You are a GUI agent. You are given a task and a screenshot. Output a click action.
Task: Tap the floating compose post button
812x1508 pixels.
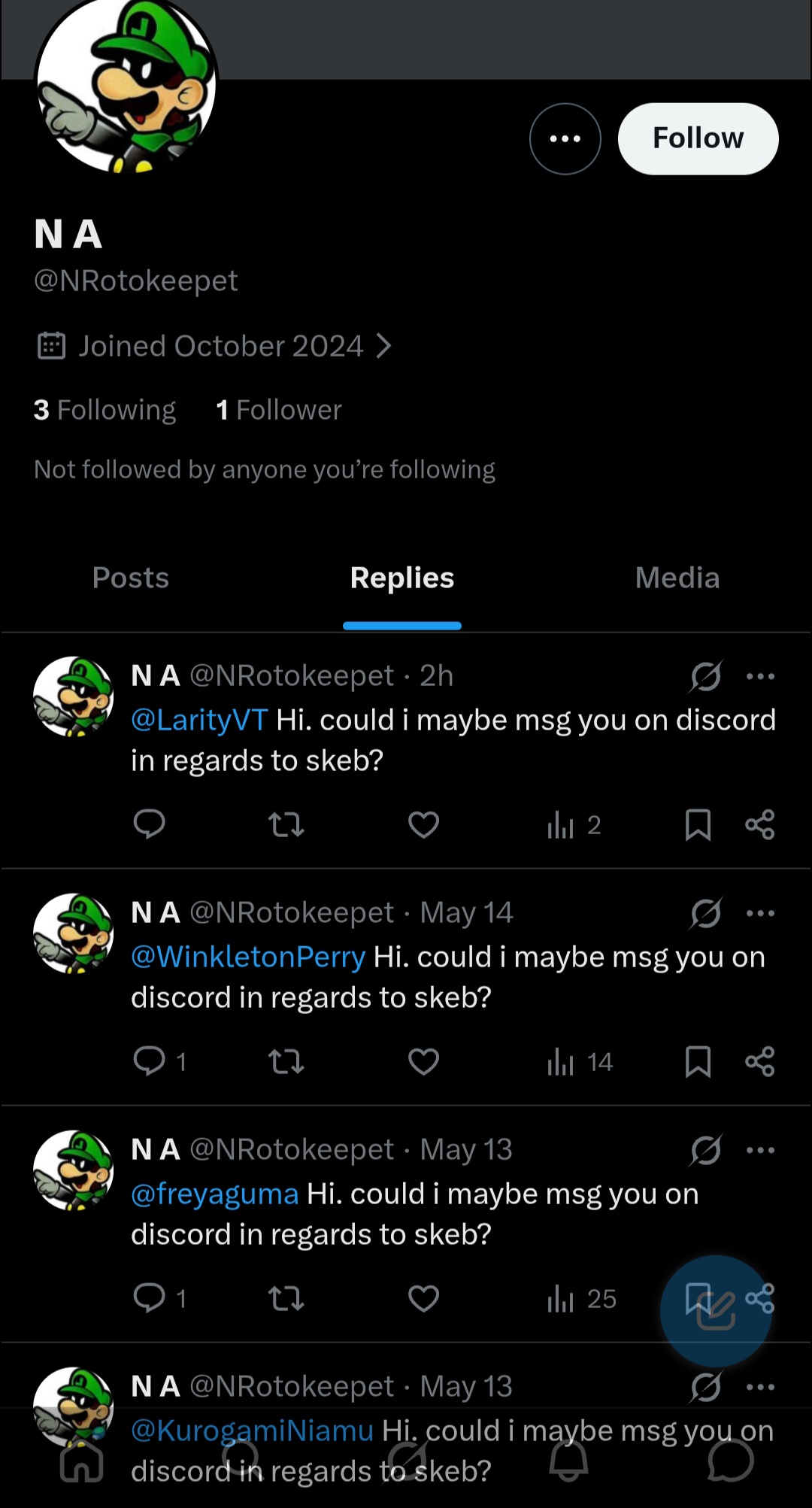[x=716, y=1311]
